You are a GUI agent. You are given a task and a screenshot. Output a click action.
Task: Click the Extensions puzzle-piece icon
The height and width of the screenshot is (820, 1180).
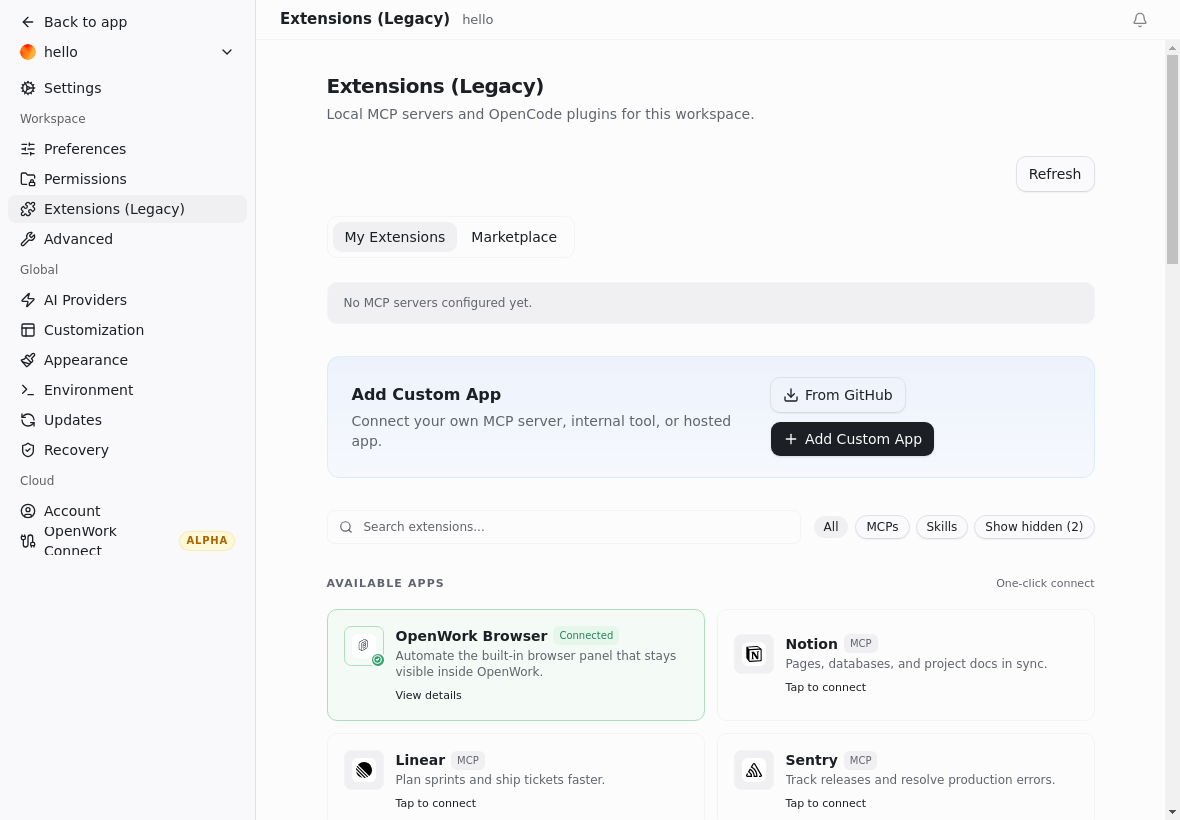click(x=28, y=209)
